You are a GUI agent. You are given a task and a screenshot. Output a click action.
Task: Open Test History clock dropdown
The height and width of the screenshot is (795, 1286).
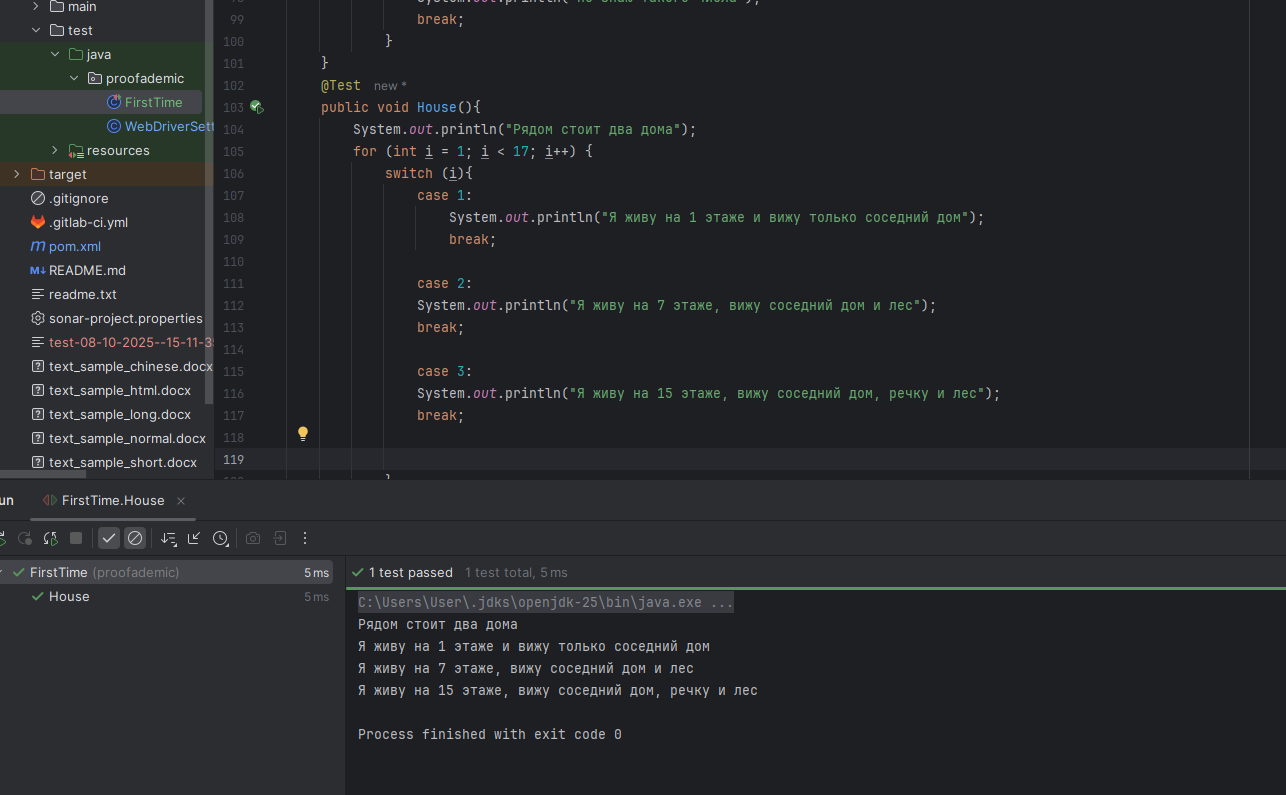[x=221, y=538]
